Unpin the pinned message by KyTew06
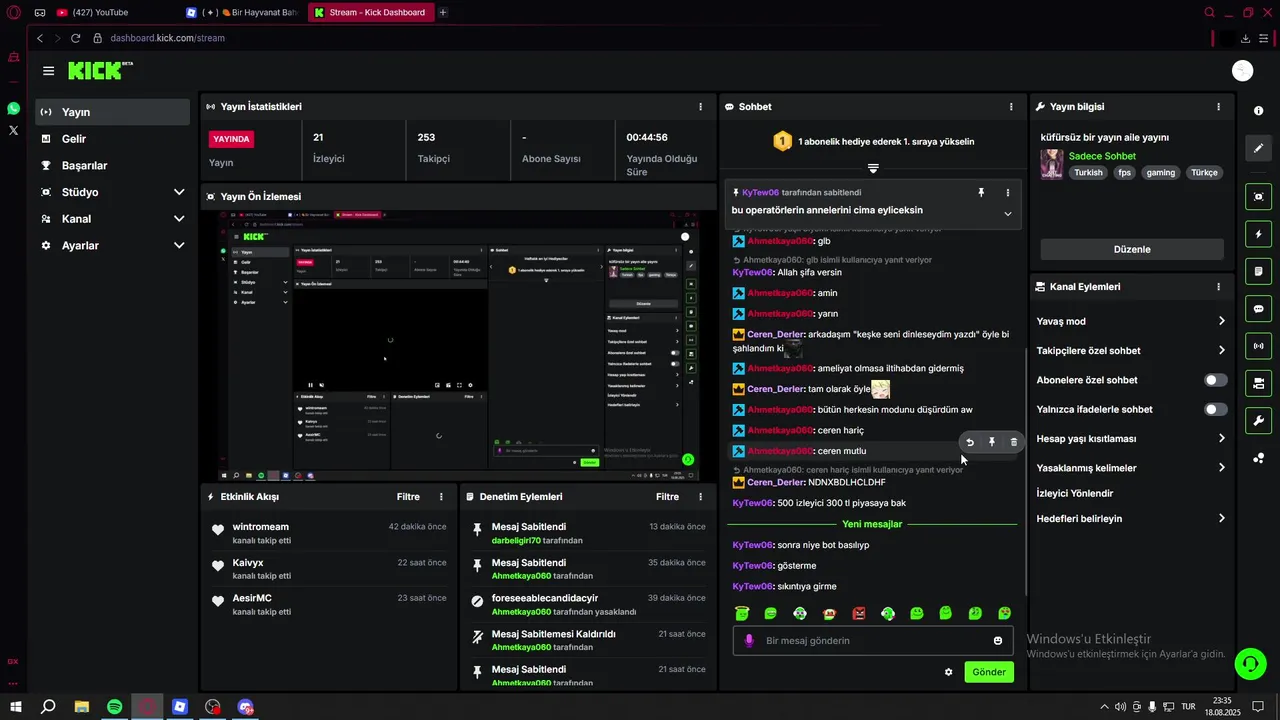 981,192
